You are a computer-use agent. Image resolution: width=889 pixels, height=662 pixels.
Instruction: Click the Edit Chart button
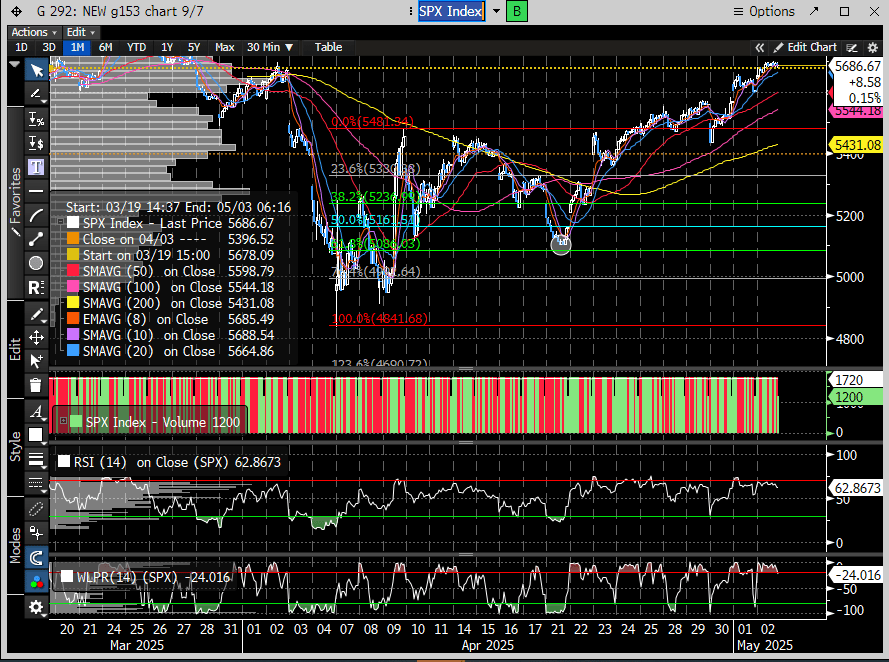(x=806, y=48)
